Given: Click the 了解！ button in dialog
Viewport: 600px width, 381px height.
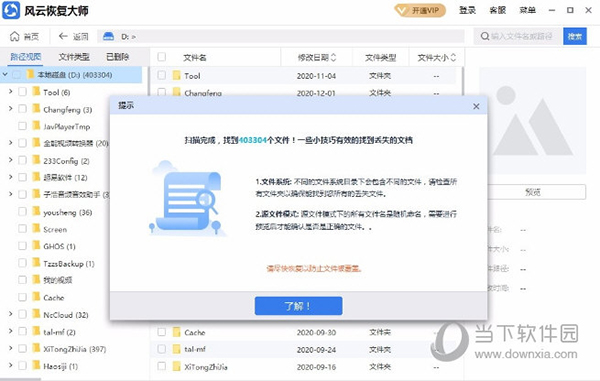Looking at the screenshot, I should (x=298, y=306).
